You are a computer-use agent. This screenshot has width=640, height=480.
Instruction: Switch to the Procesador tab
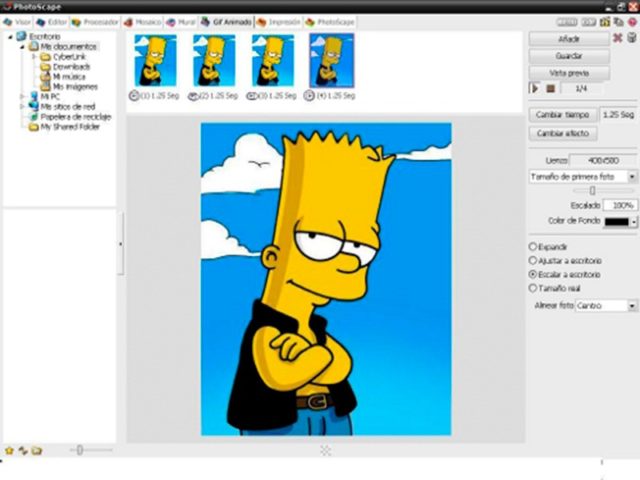(95, 22)
